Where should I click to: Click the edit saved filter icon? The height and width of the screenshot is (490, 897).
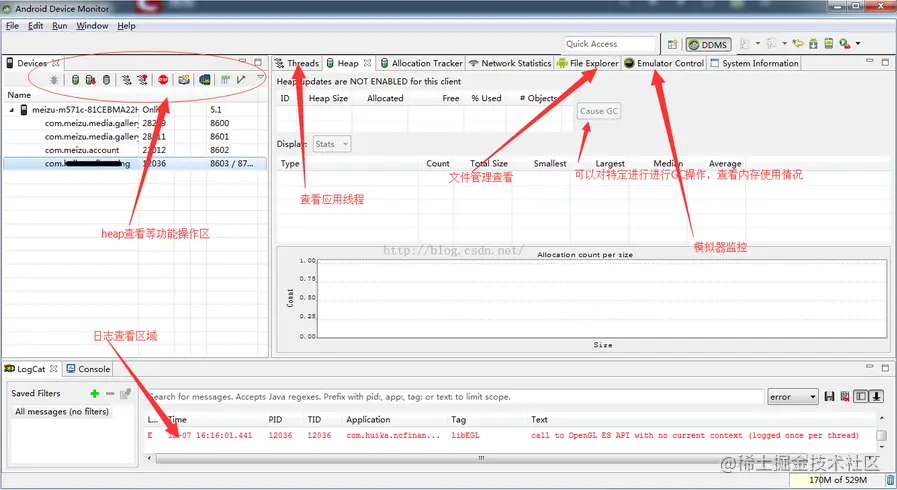pos(126,393)
